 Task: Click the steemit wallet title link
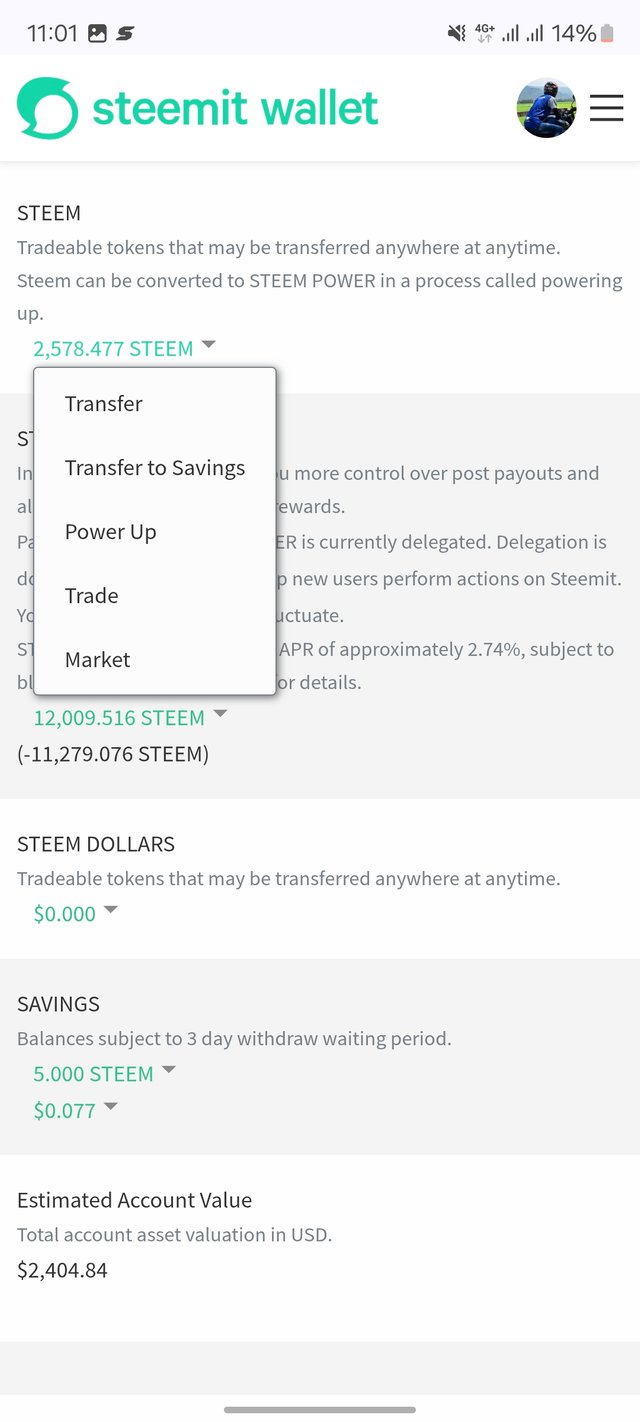point(235,108)
